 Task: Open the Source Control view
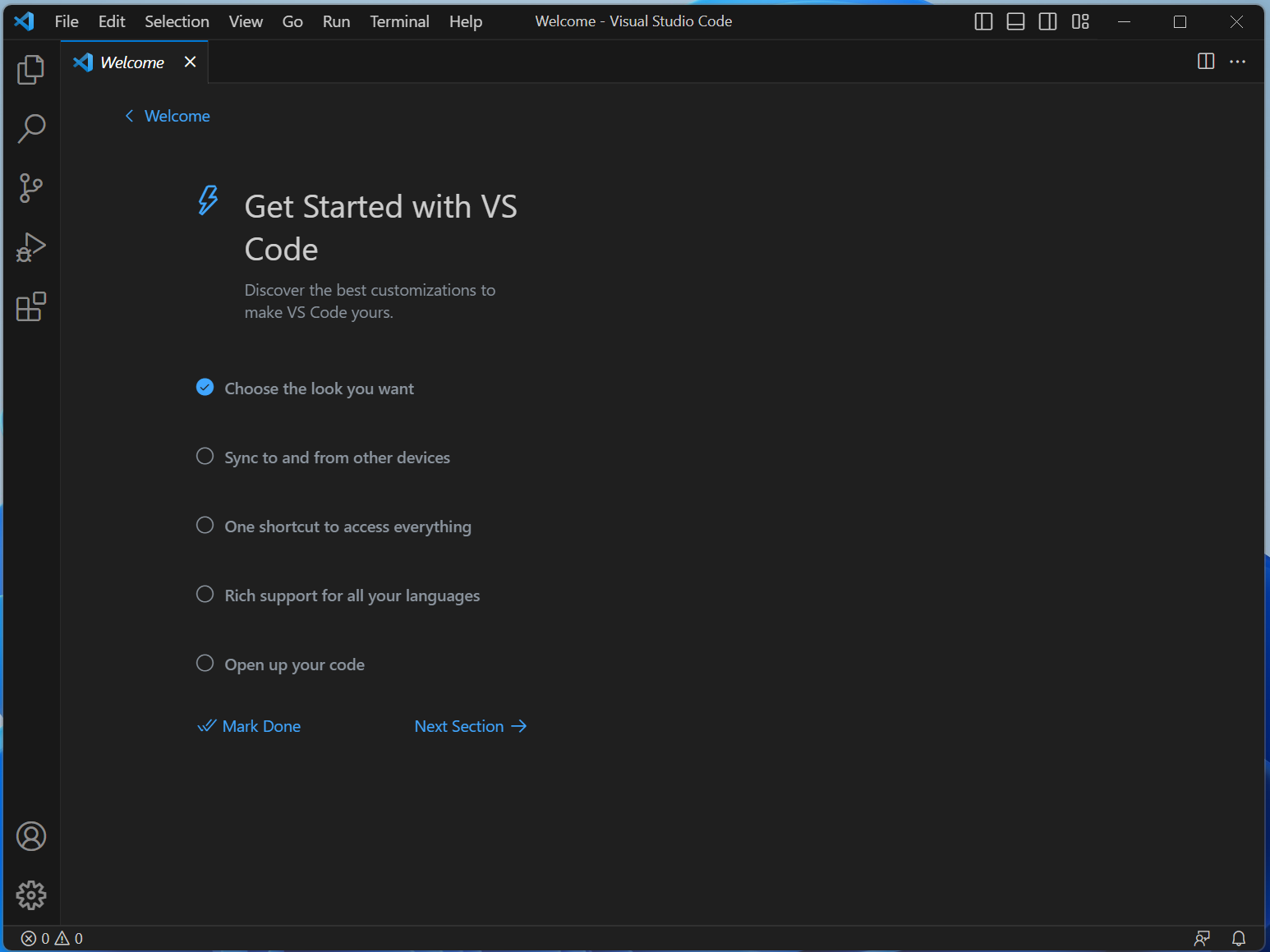(x=31, y=188)
